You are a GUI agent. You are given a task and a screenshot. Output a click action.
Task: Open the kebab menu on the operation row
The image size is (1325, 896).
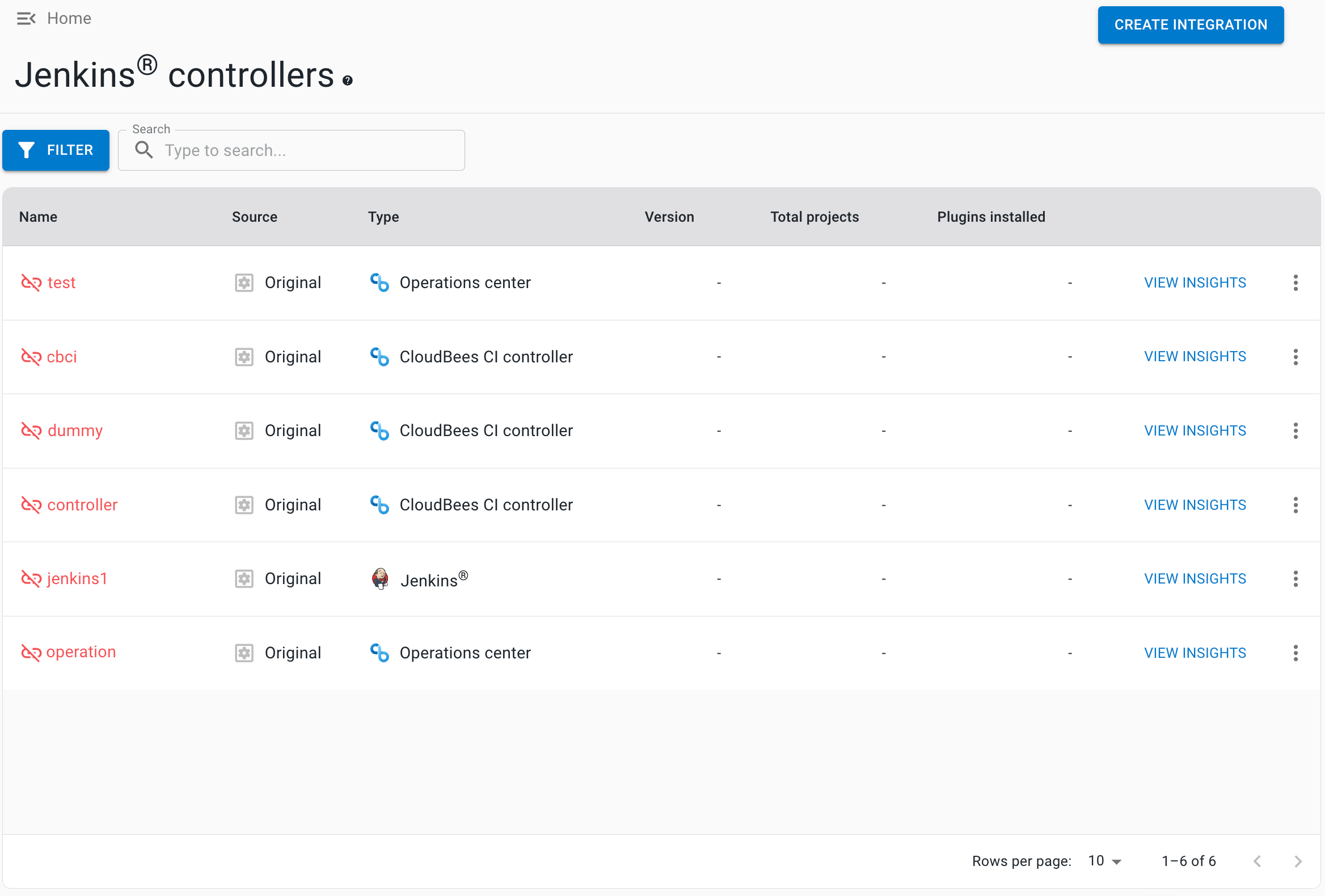pos(1296,653)
